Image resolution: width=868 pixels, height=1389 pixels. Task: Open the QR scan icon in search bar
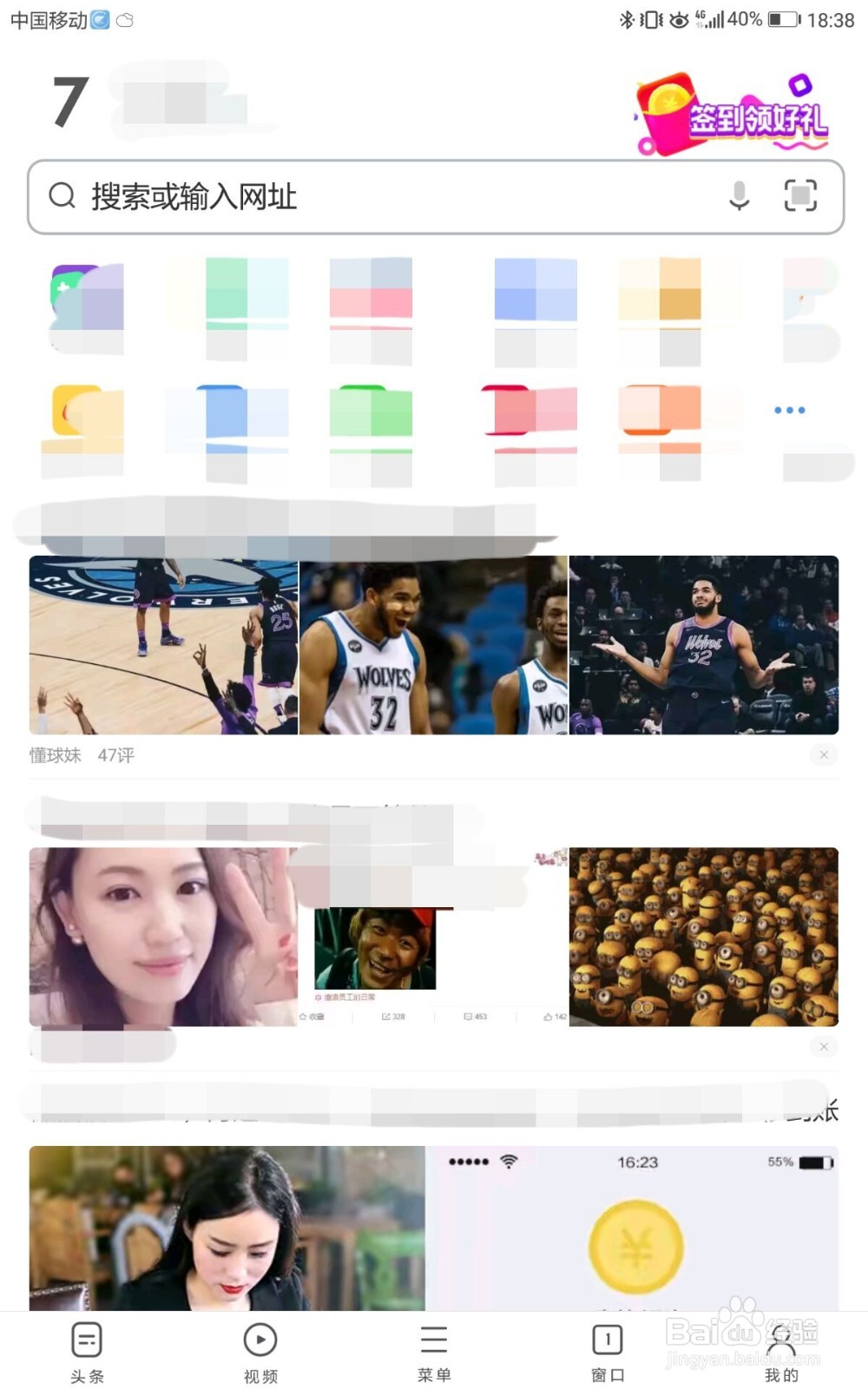[800, 195]
